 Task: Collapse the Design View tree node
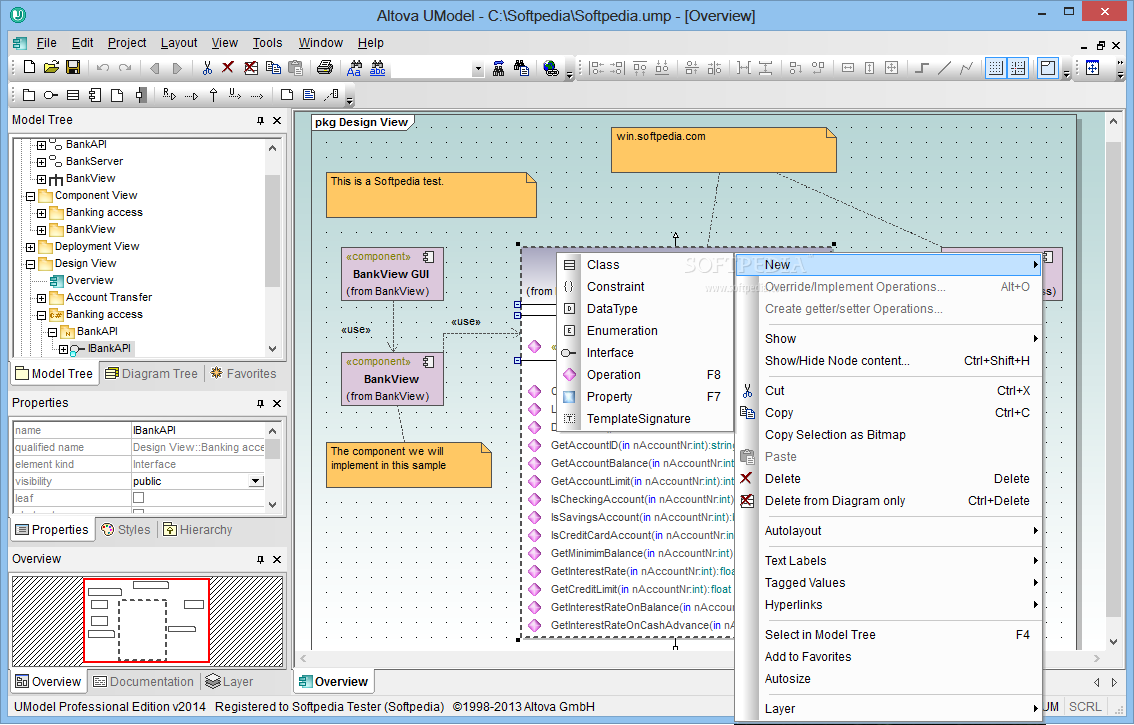tap(30, 264)
